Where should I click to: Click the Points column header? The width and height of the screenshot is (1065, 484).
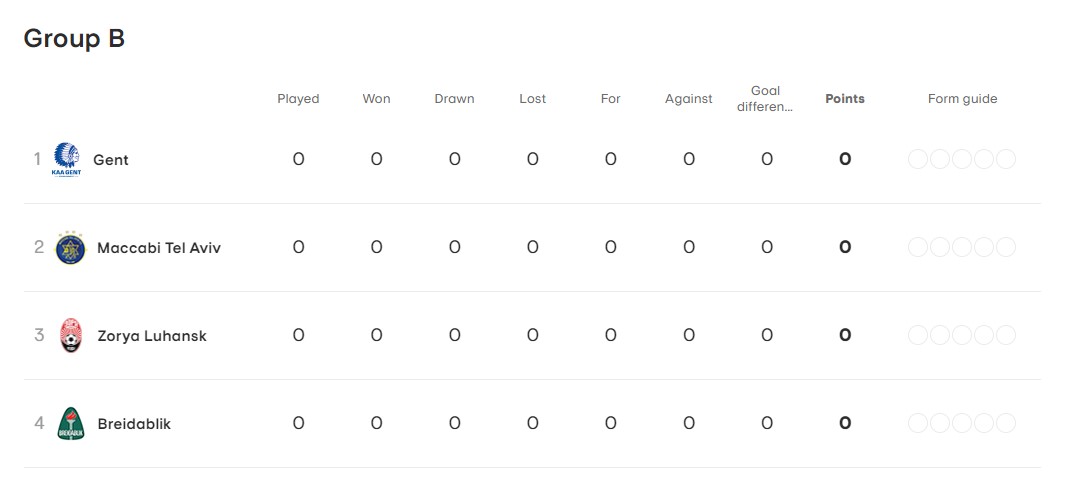(845, 98)
